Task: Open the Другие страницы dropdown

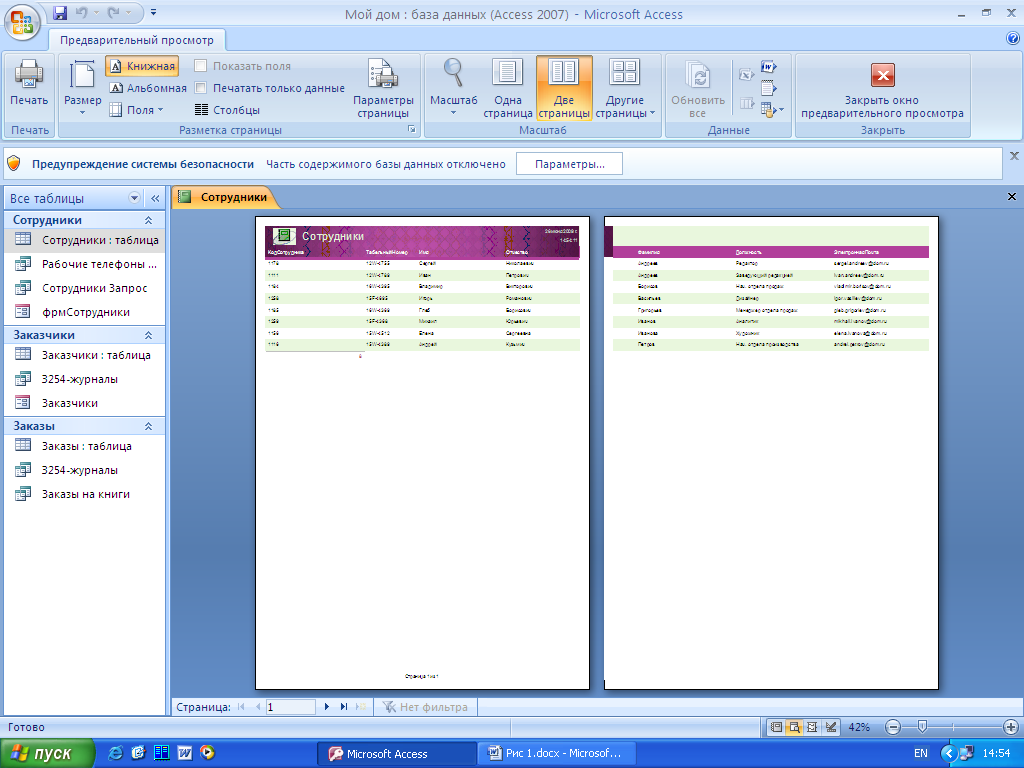Action: click(625, 88)
